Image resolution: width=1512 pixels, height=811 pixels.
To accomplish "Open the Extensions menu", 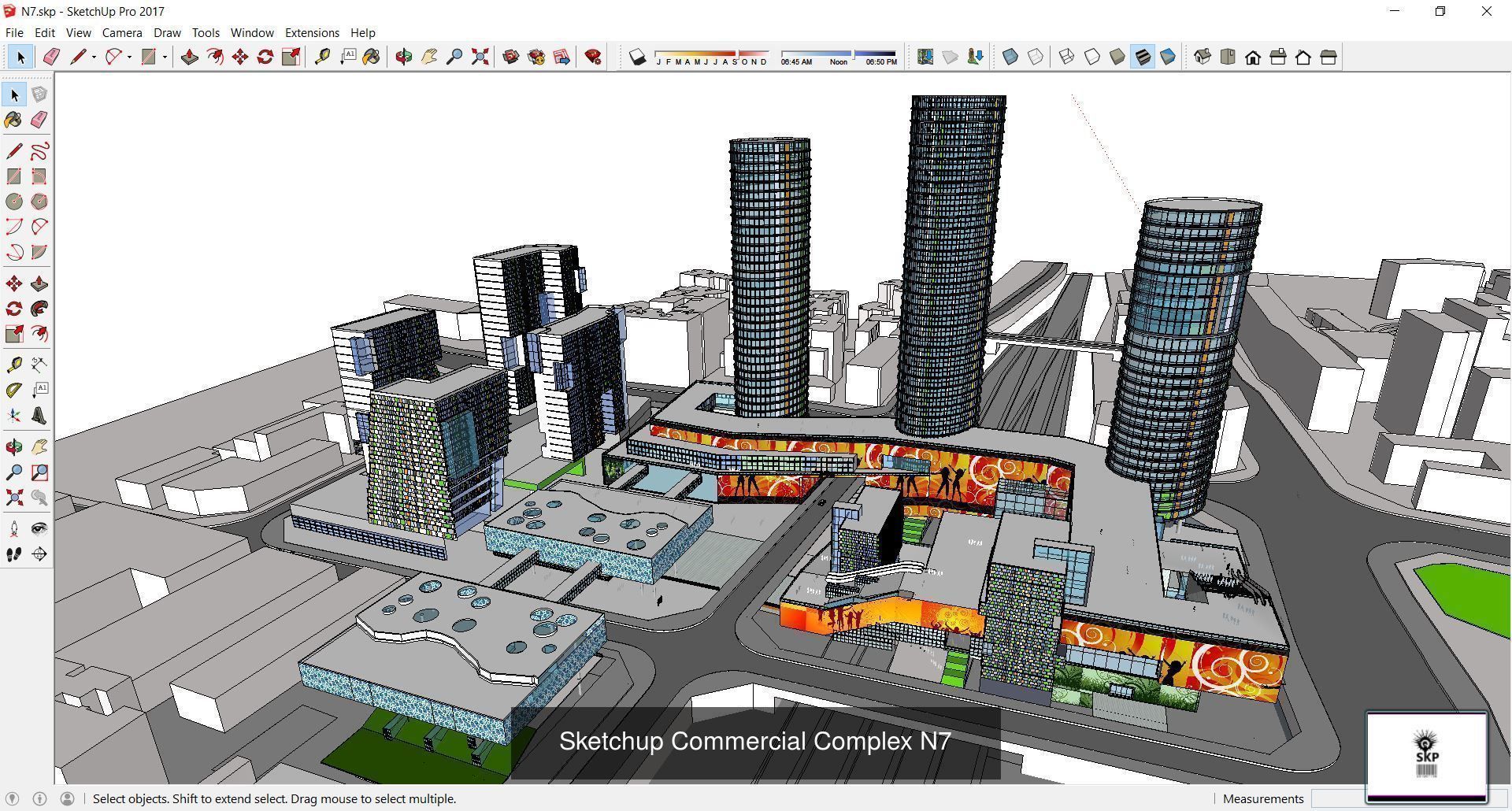I will pos(312,32).
